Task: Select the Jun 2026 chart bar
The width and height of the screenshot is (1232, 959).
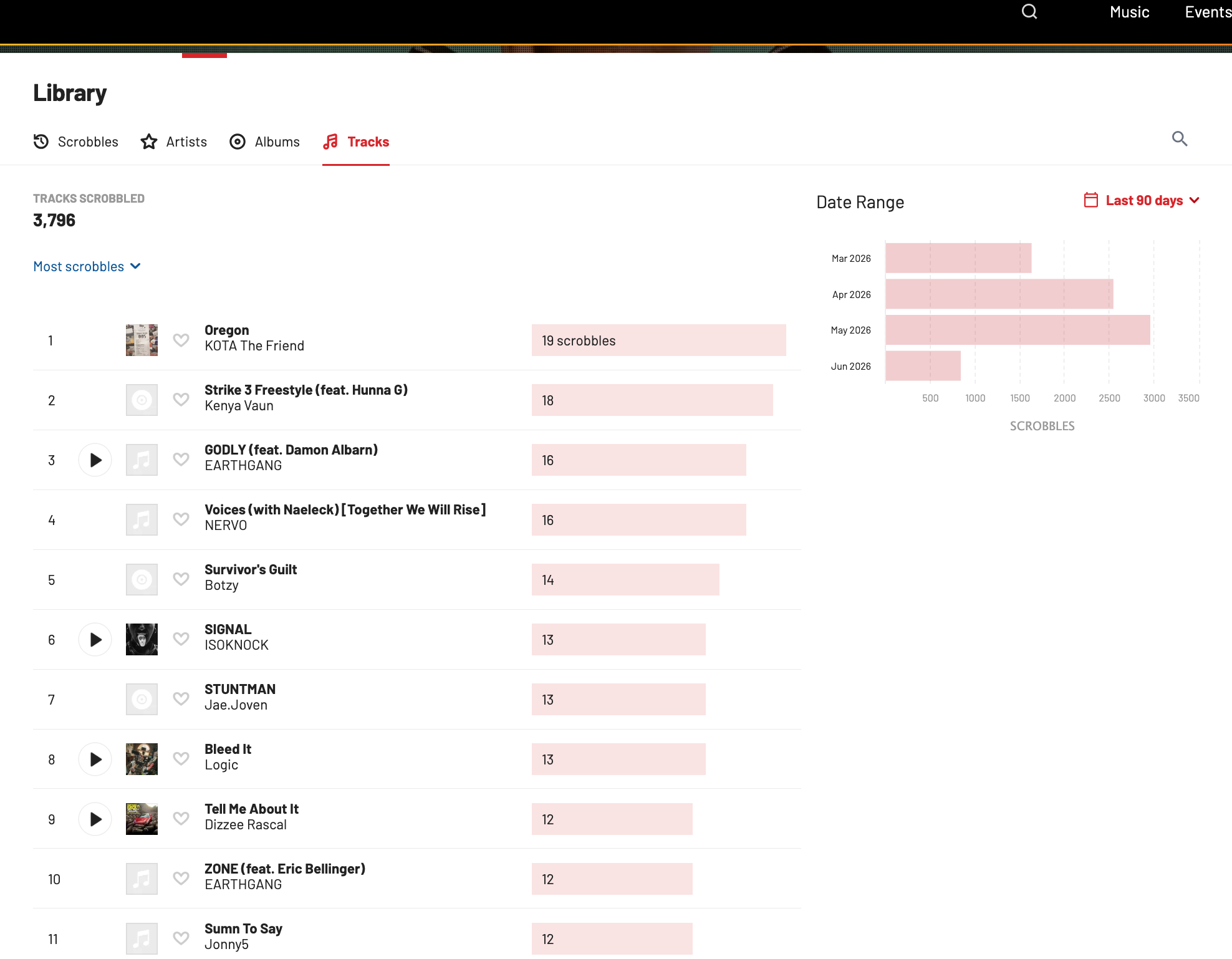Action: pyautogui.click(x=923, y=366)
